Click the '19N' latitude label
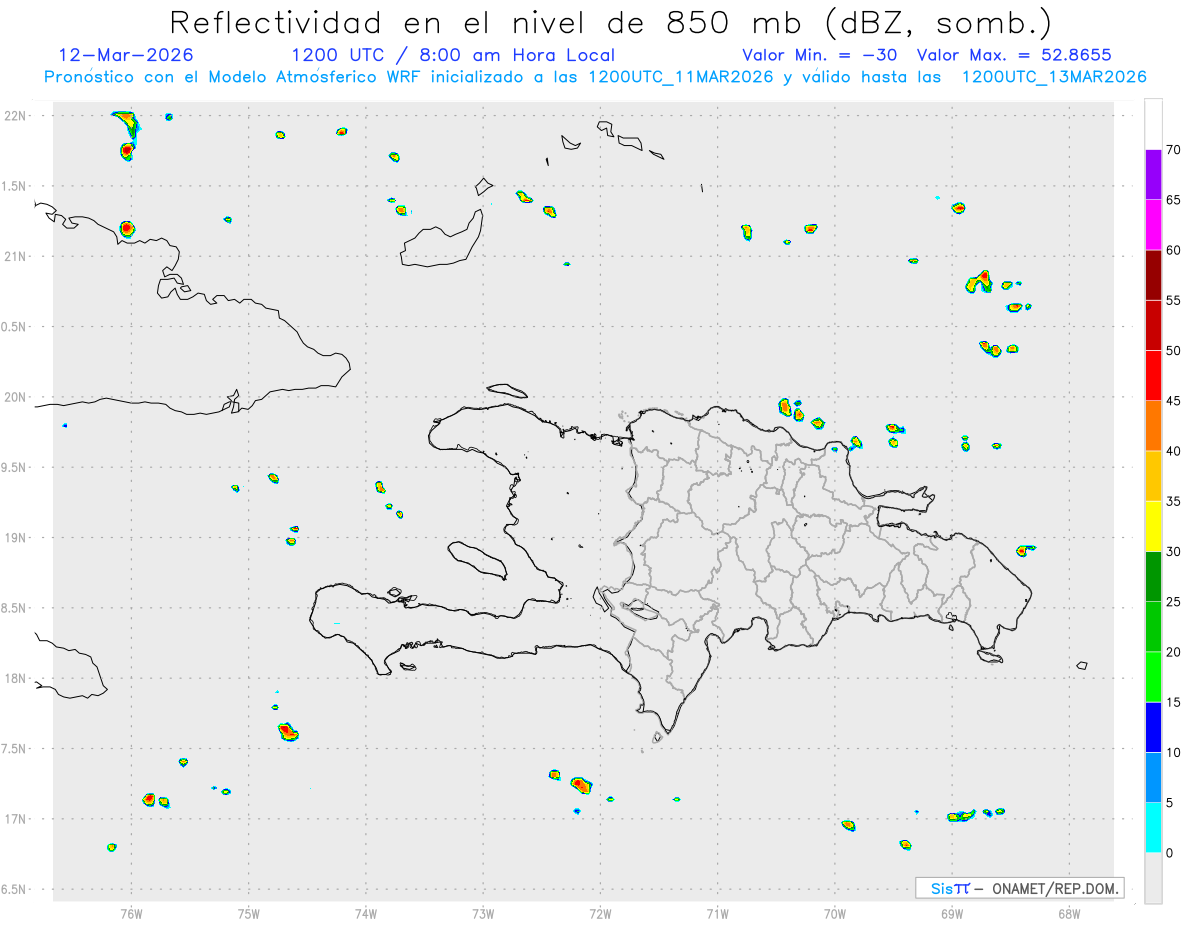This screenshot has width=1200, height=927. pyautogui.click(x=17, y=537)
